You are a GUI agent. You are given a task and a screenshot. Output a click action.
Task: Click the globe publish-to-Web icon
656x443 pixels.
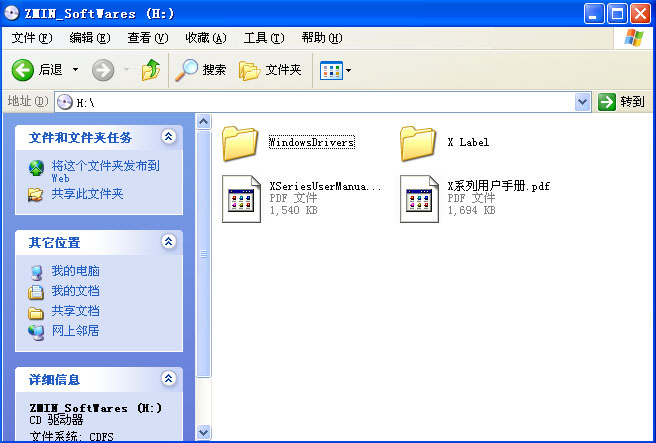(36, 168)
